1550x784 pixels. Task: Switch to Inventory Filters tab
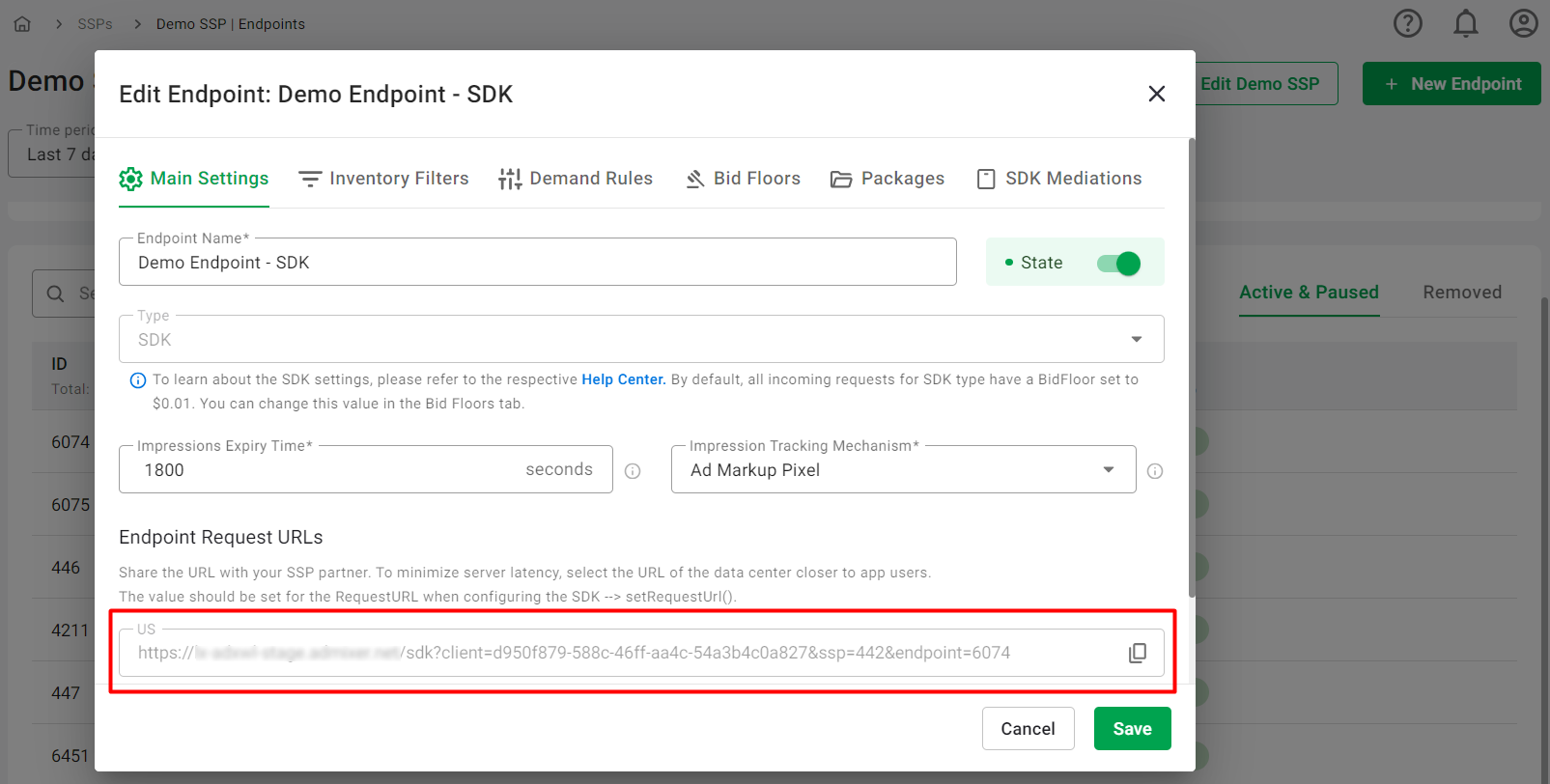[x=383, y=179]
